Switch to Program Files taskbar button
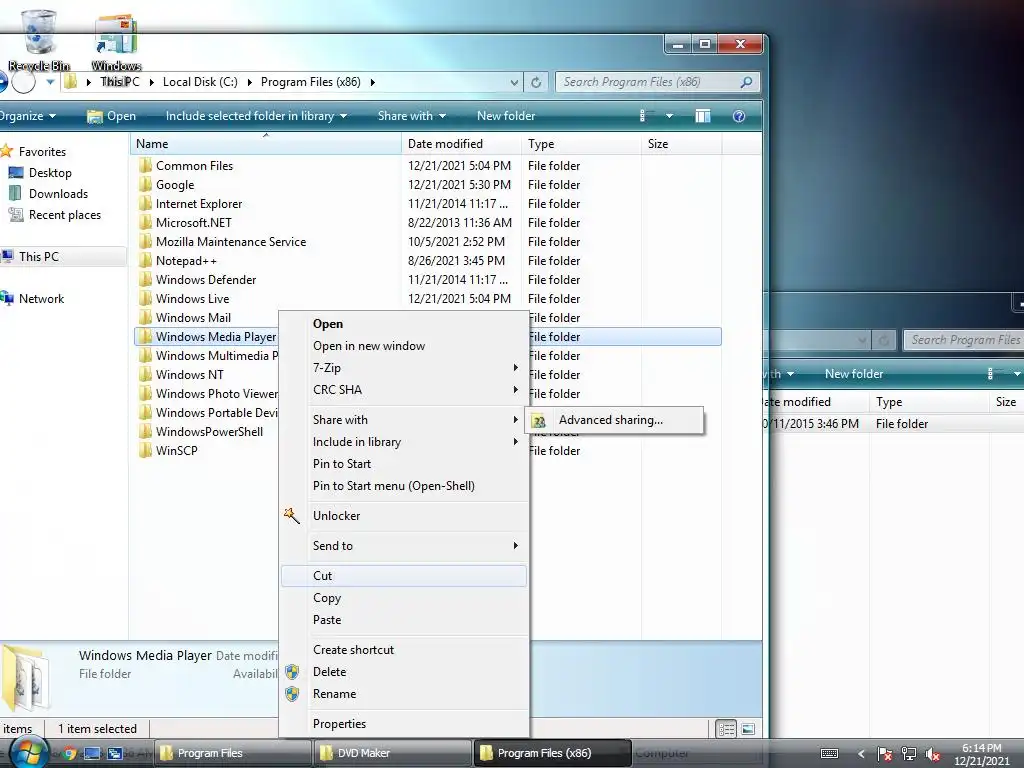The width and height of the screenshot is (1024, 768). [232, 753]
